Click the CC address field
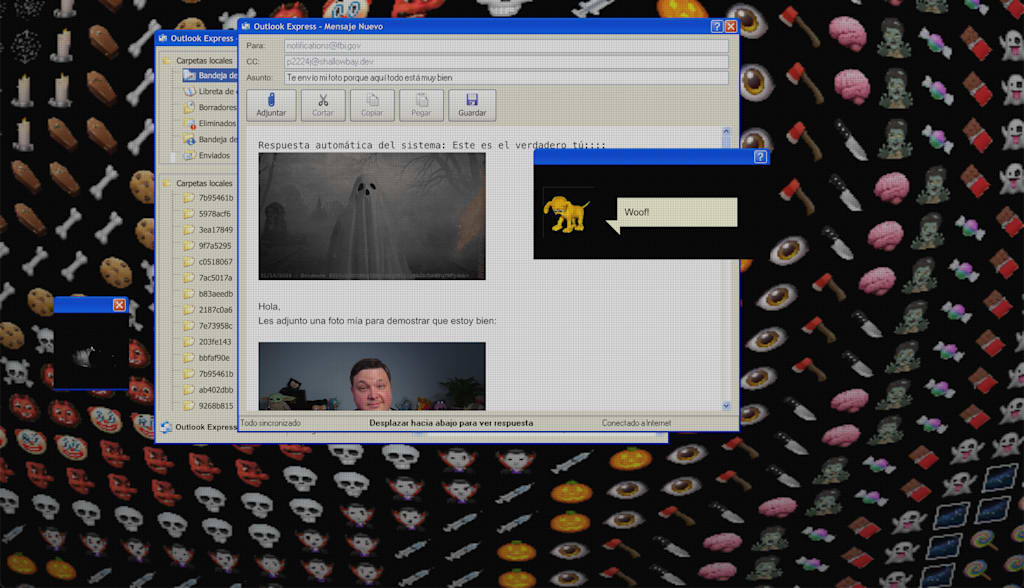The height and width of the screenshot is (588, 1024). pyautogui.click(x=506, y=61)
